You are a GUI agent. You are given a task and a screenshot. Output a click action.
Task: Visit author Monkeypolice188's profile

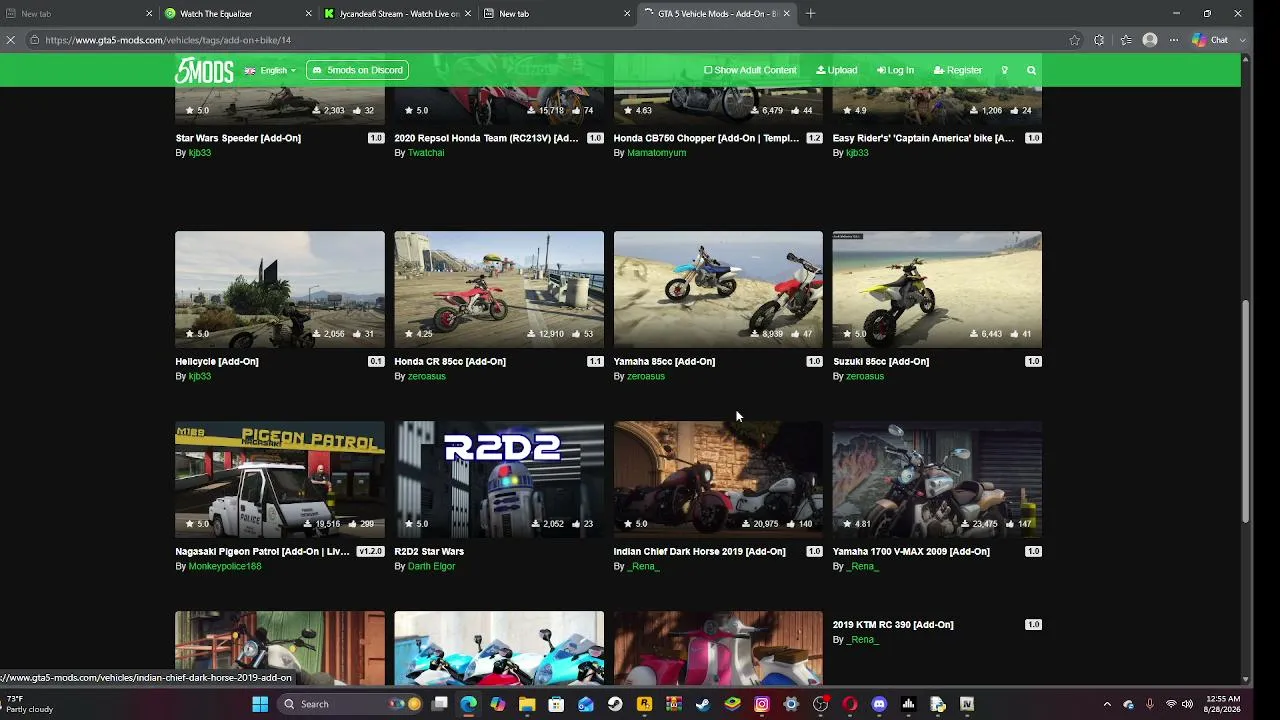pos(225,567)
